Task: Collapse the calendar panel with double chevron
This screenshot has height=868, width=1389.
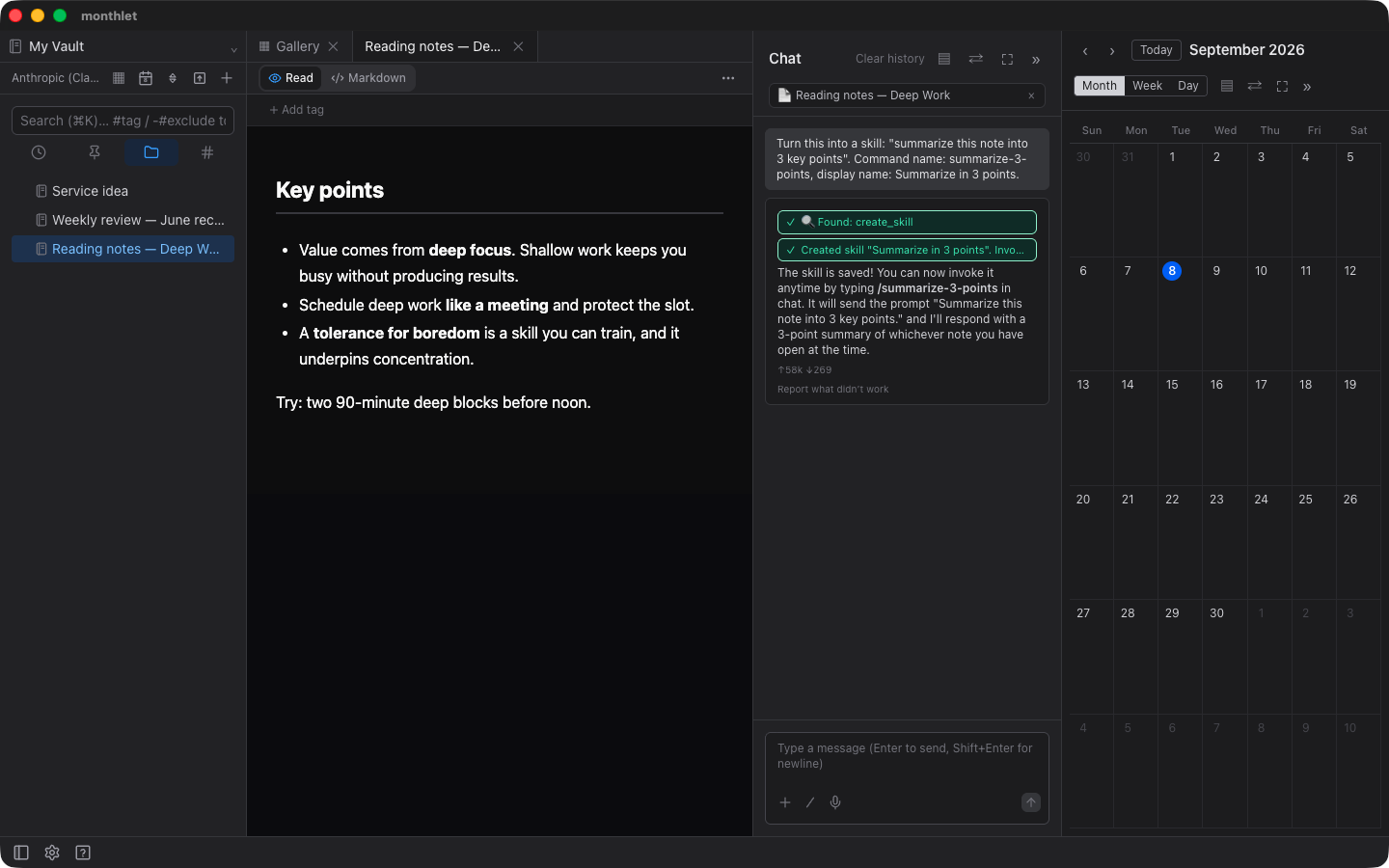Action: (x=1307, y=87)
